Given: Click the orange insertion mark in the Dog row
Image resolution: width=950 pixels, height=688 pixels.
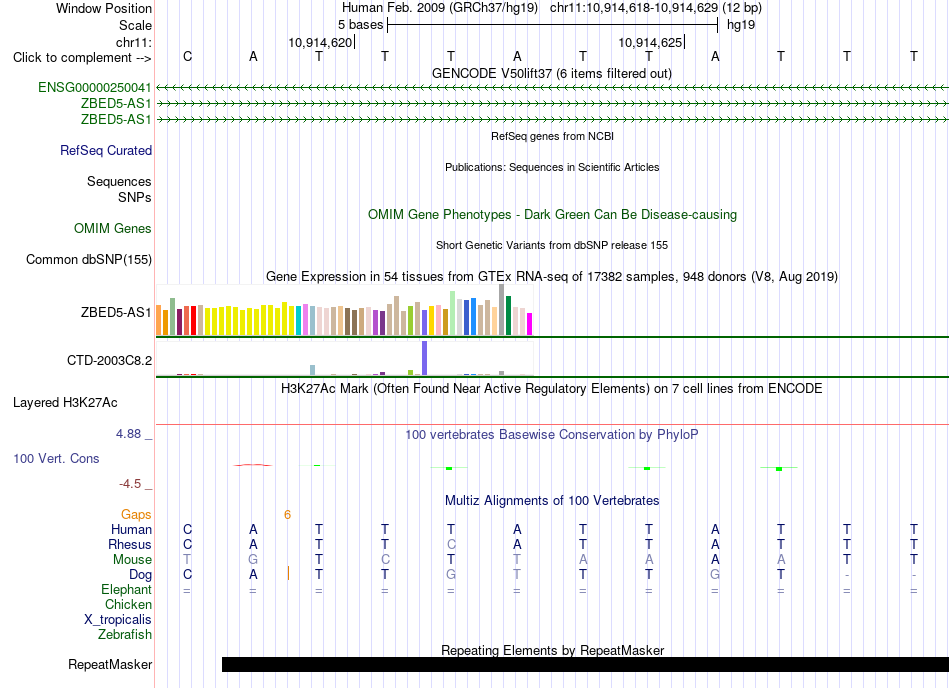Looking at the screenshot, I should pyautogui.click(x=288, y=573).
